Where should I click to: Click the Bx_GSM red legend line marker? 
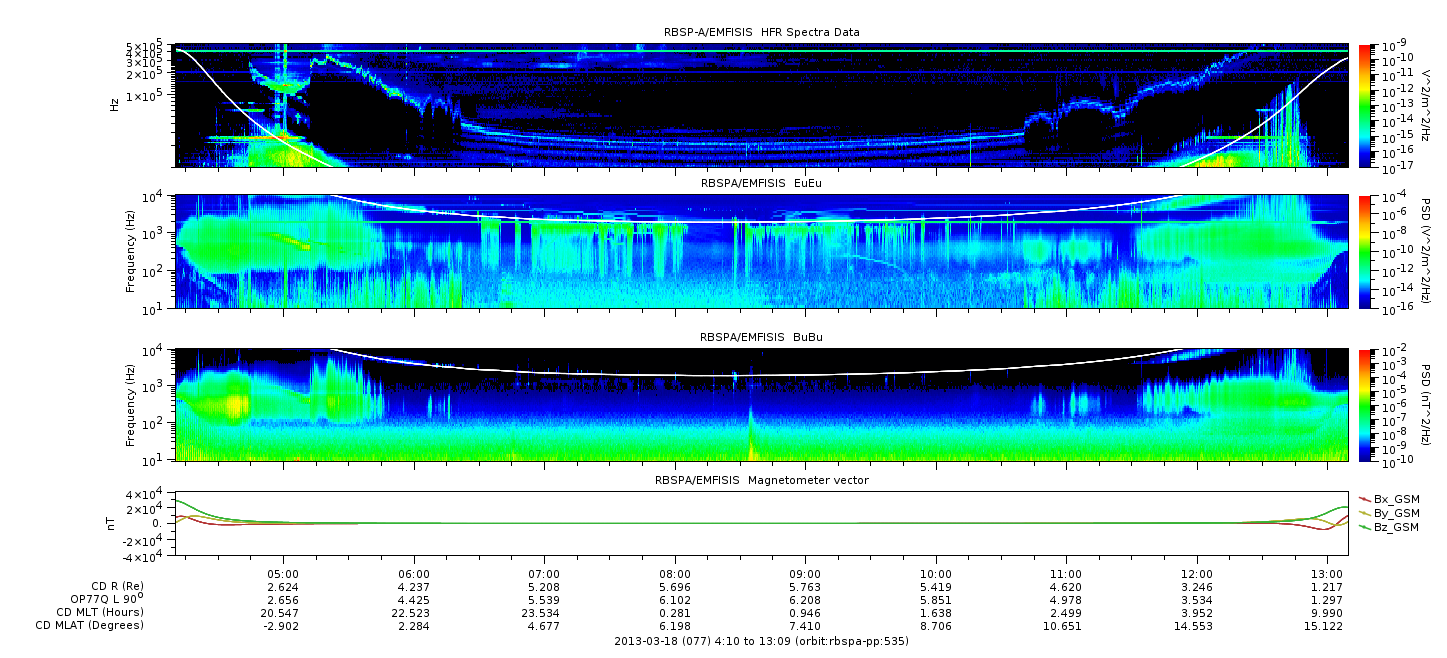click(x=1366, y=498)
